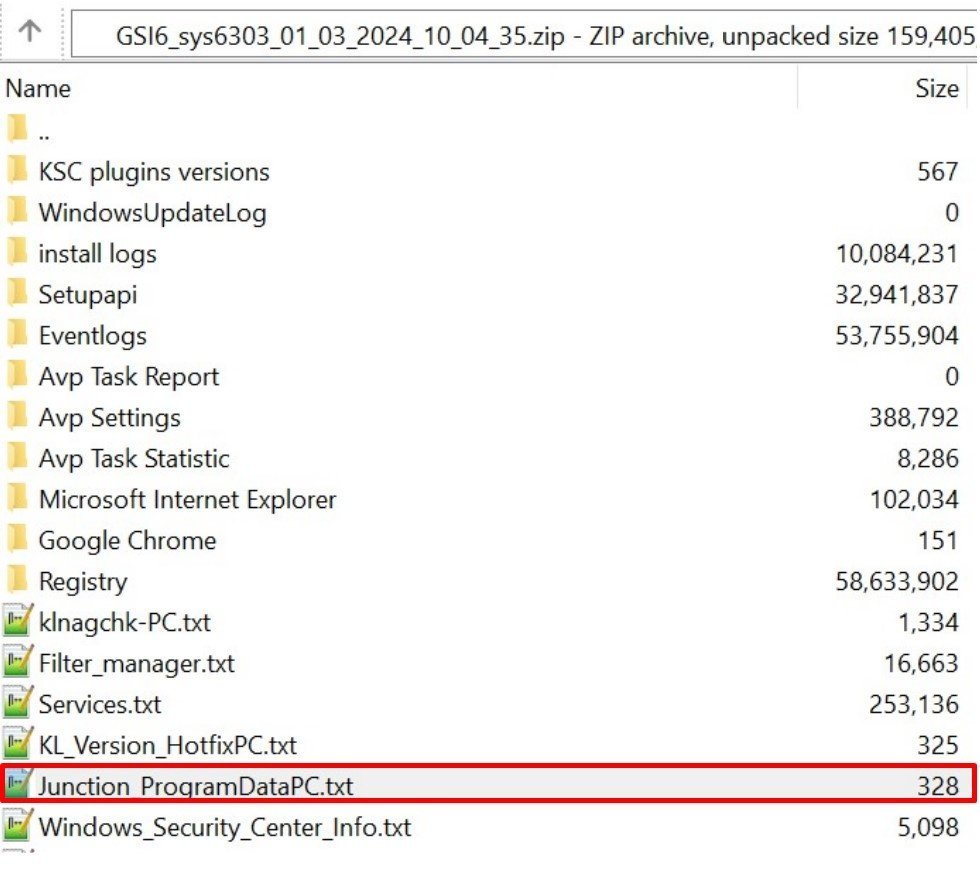Select the parent folder '..' icon

coord(18,129)
